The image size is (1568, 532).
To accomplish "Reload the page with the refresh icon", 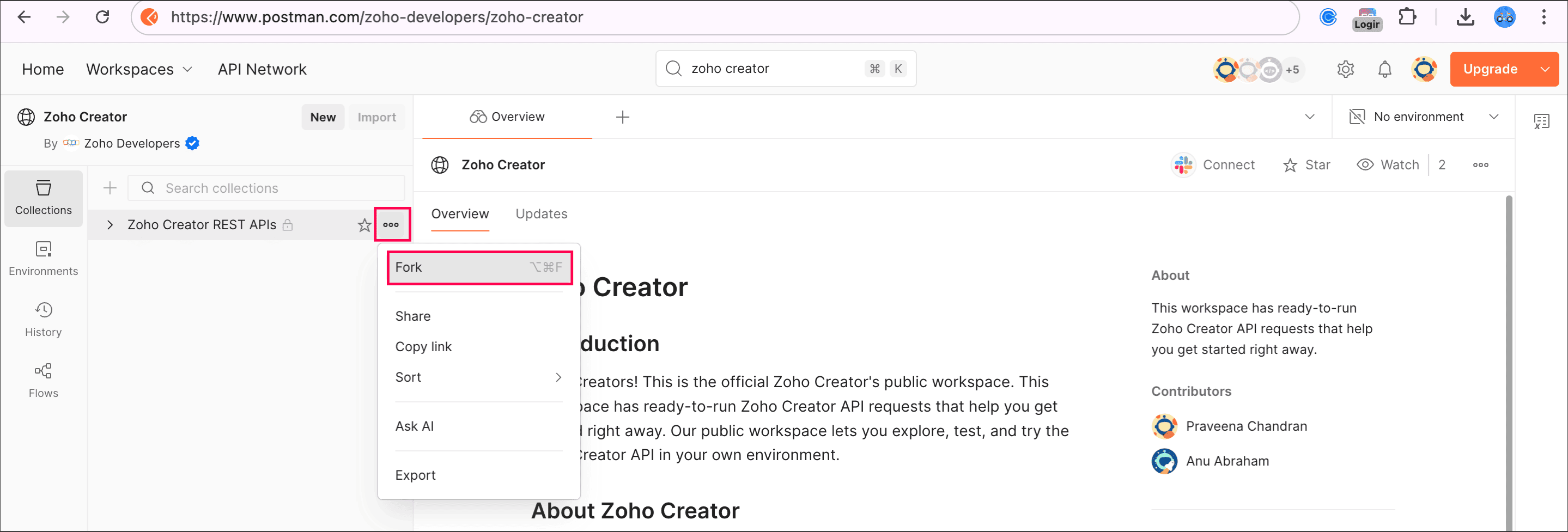I will coord(102,17).
